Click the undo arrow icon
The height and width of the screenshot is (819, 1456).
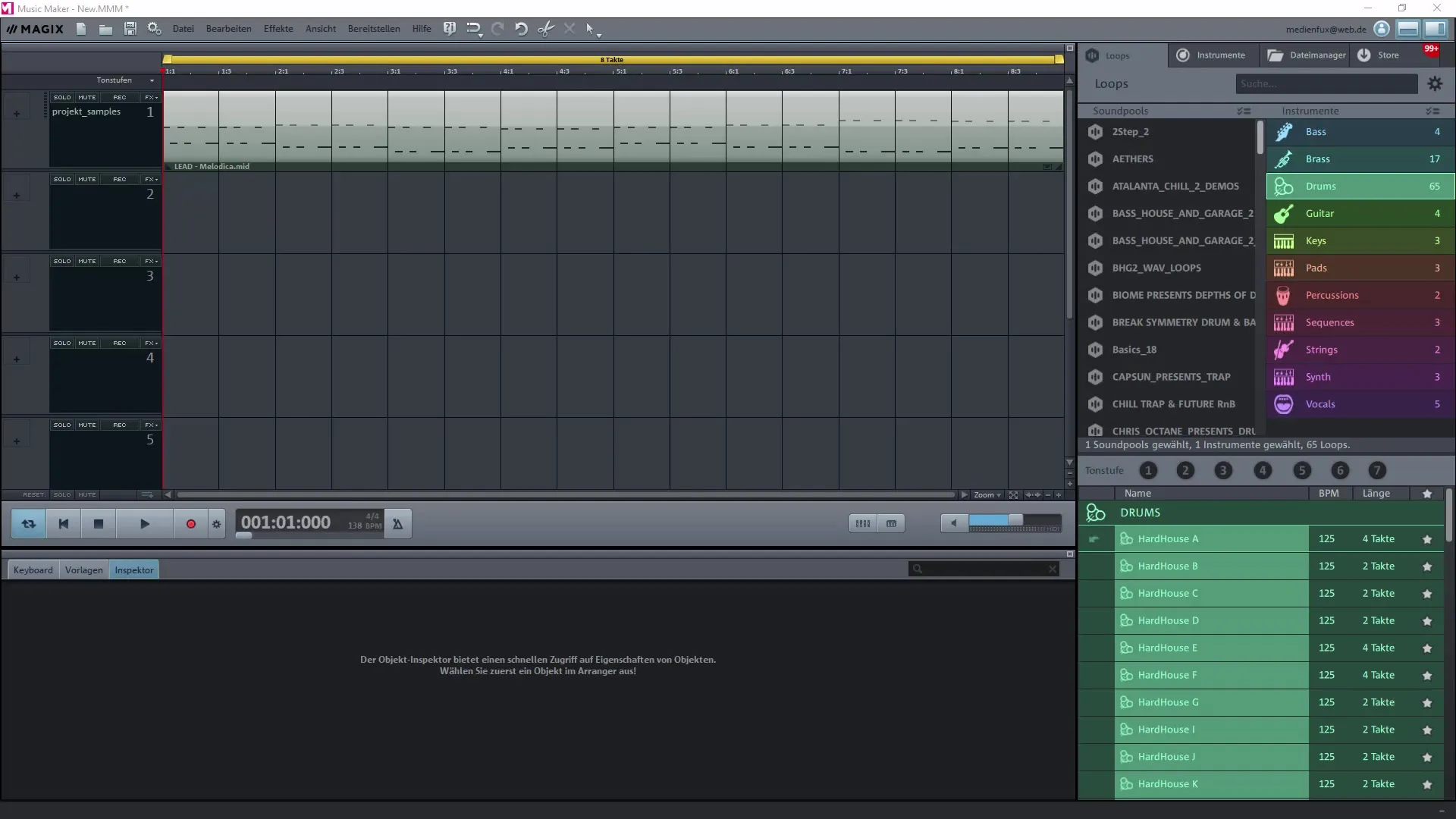pos(521,29)
